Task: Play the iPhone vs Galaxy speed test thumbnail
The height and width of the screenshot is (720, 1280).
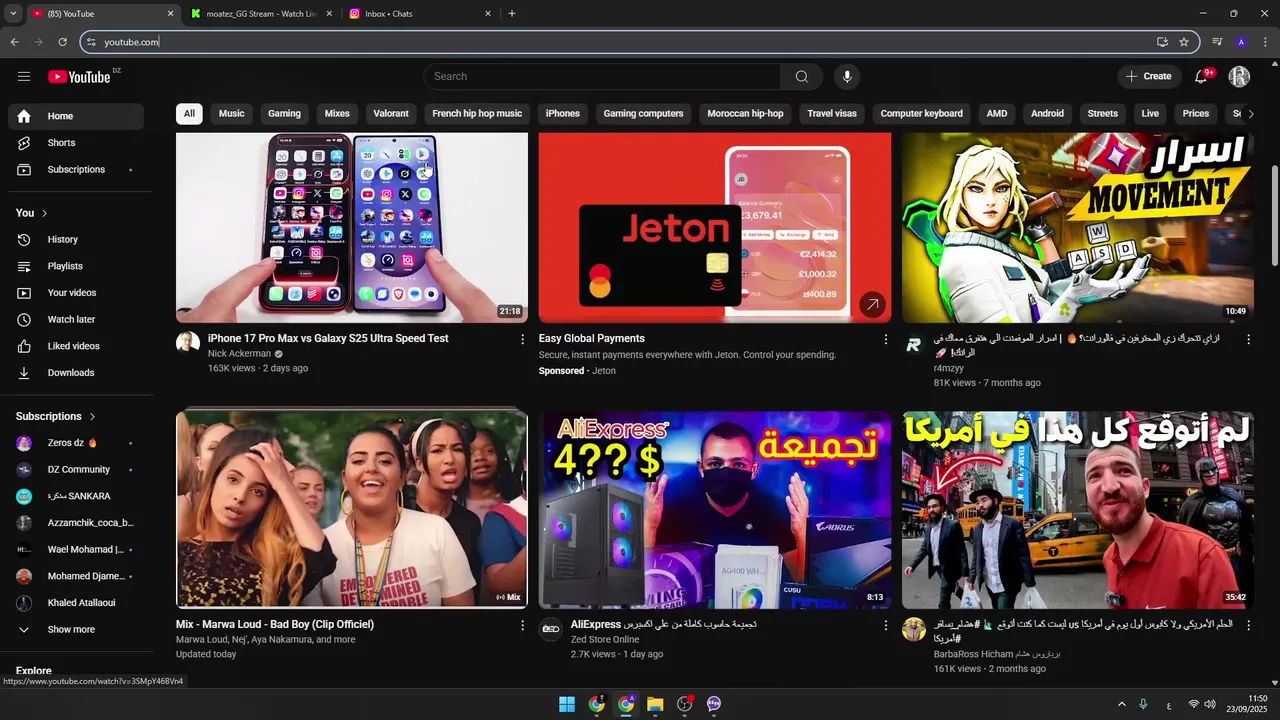Action: coord(352,228)
